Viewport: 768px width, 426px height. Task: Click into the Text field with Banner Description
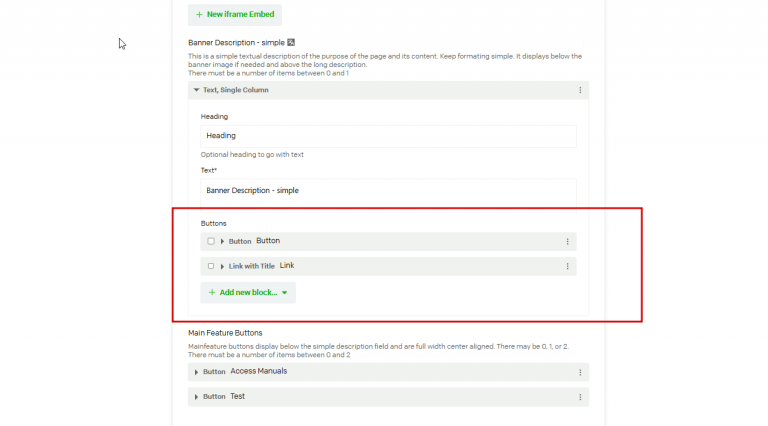(x=388, y=191)
